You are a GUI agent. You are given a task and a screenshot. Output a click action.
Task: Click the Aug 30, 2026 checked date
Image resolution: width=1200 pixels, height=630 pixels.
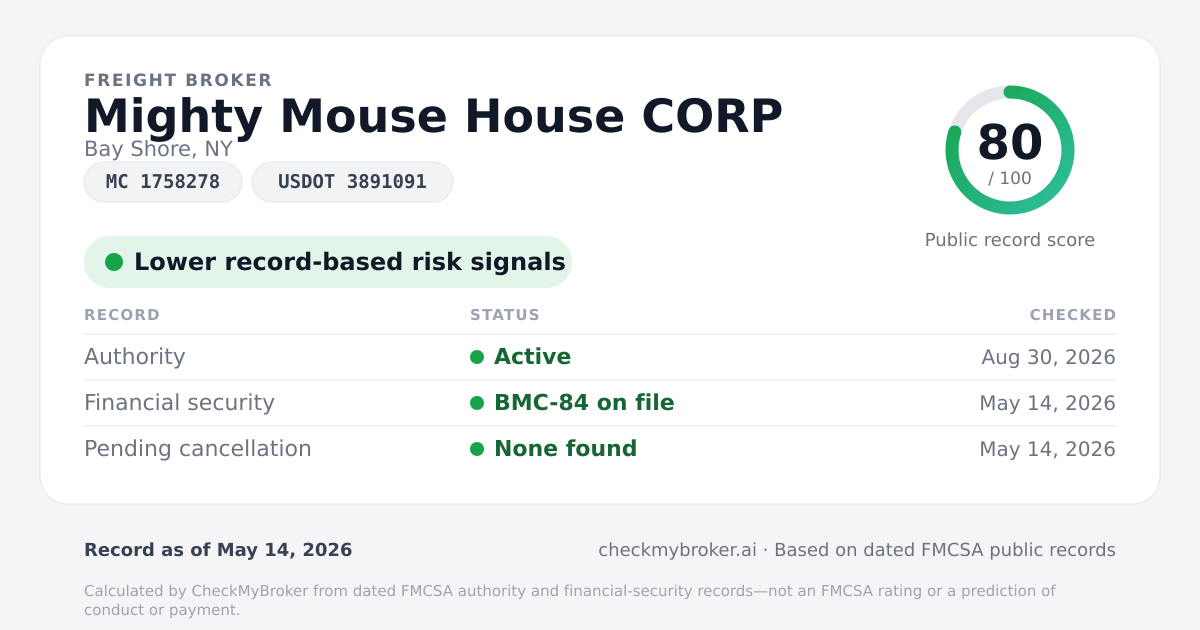(1049, 357)
